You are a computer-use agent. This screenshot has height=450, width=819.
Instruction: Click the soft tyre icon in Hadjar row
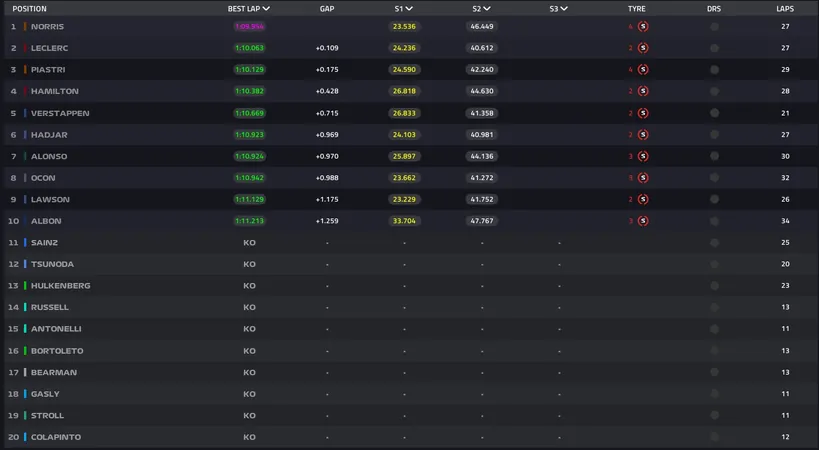pos(643,135)
